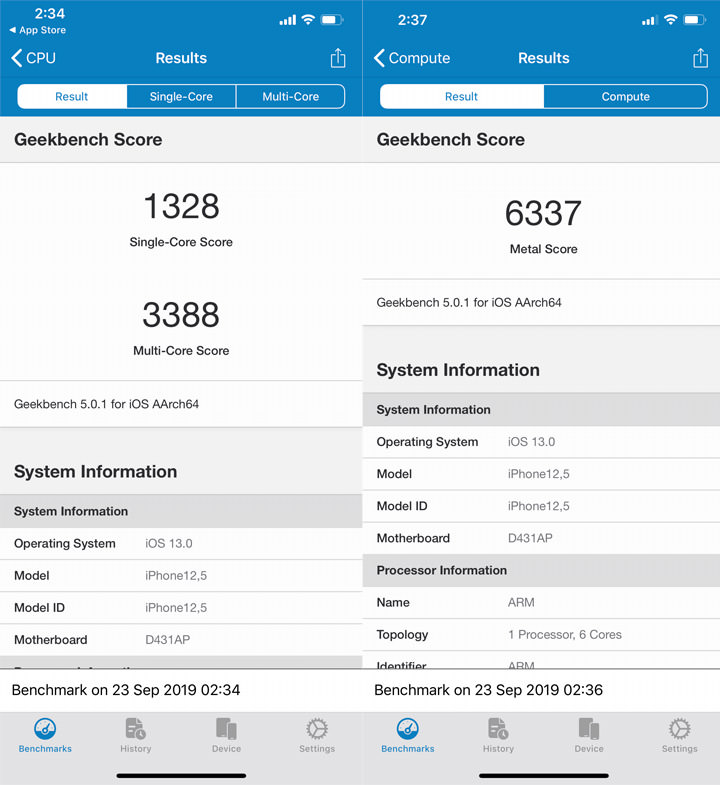The width and height of the screenshot is (720, 785).
Task: Tap the 2:37 clock in status bar
Action: (412, 20)
